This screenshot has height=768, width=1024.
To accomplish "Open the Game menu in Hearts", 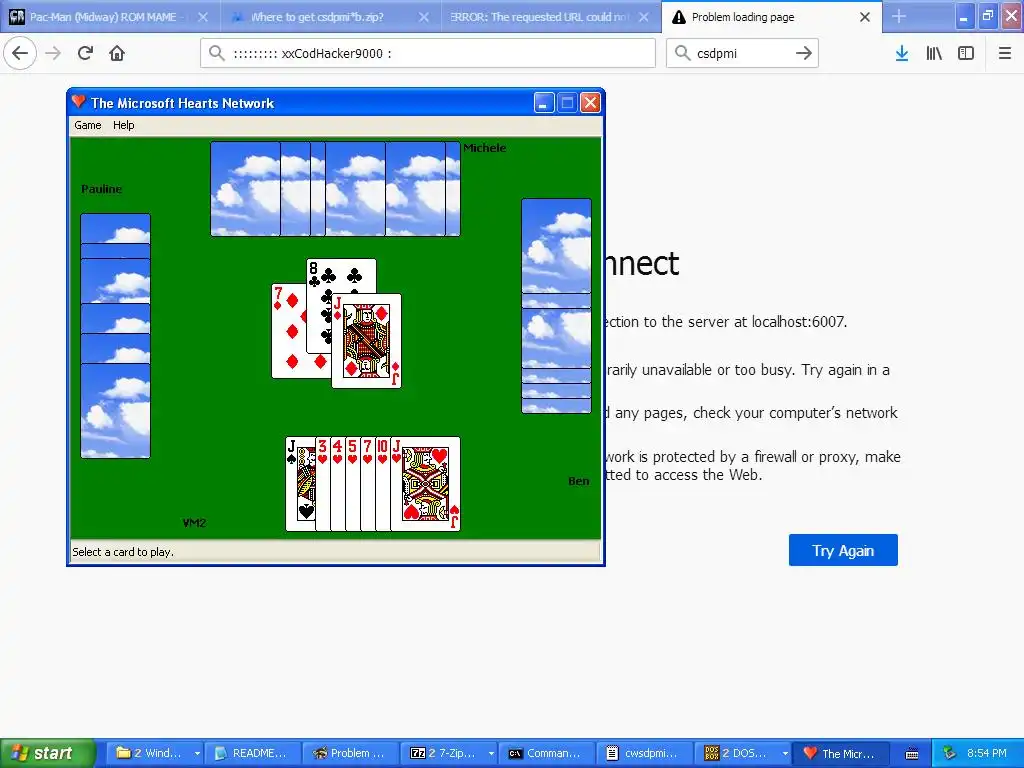I will 88,125.
